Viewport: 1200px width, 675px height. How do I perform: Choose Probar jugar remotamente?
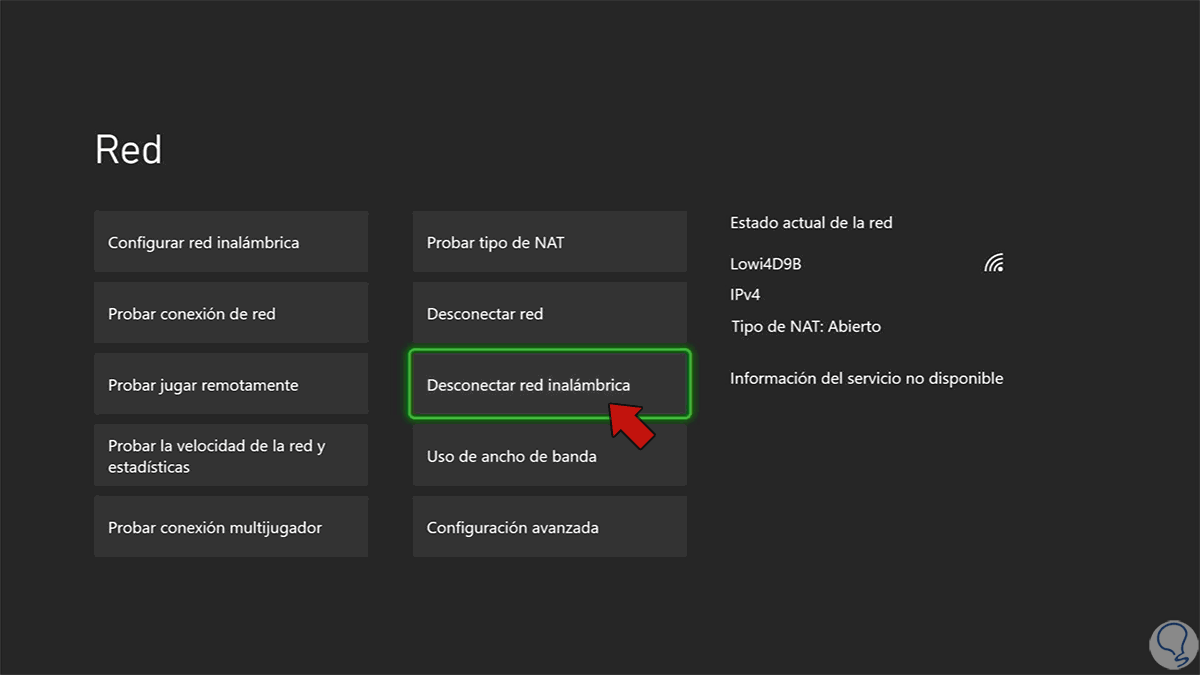(x=231, y=385)
